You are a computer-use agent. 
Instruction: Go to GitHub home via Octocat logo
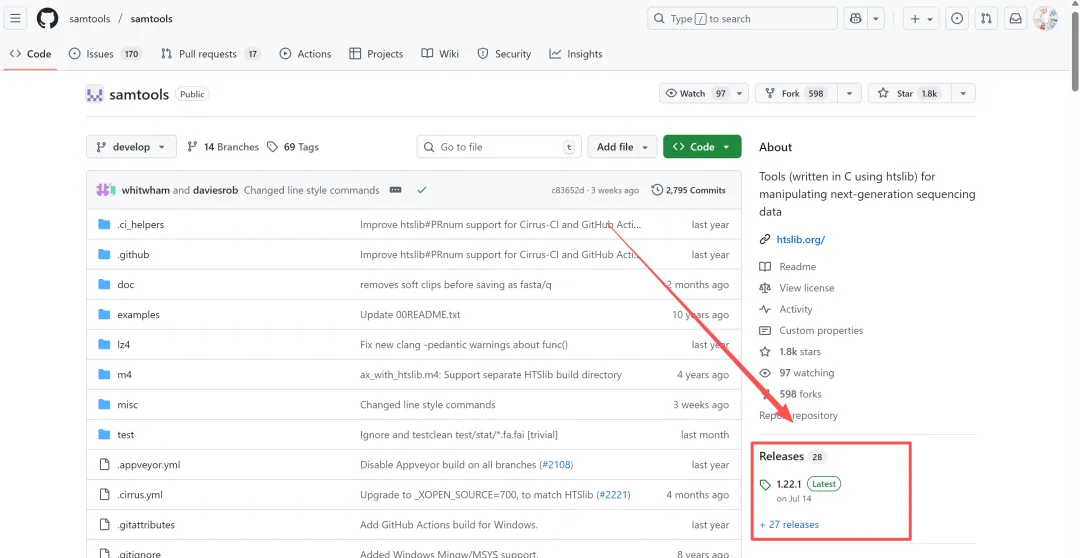[48, 19]
